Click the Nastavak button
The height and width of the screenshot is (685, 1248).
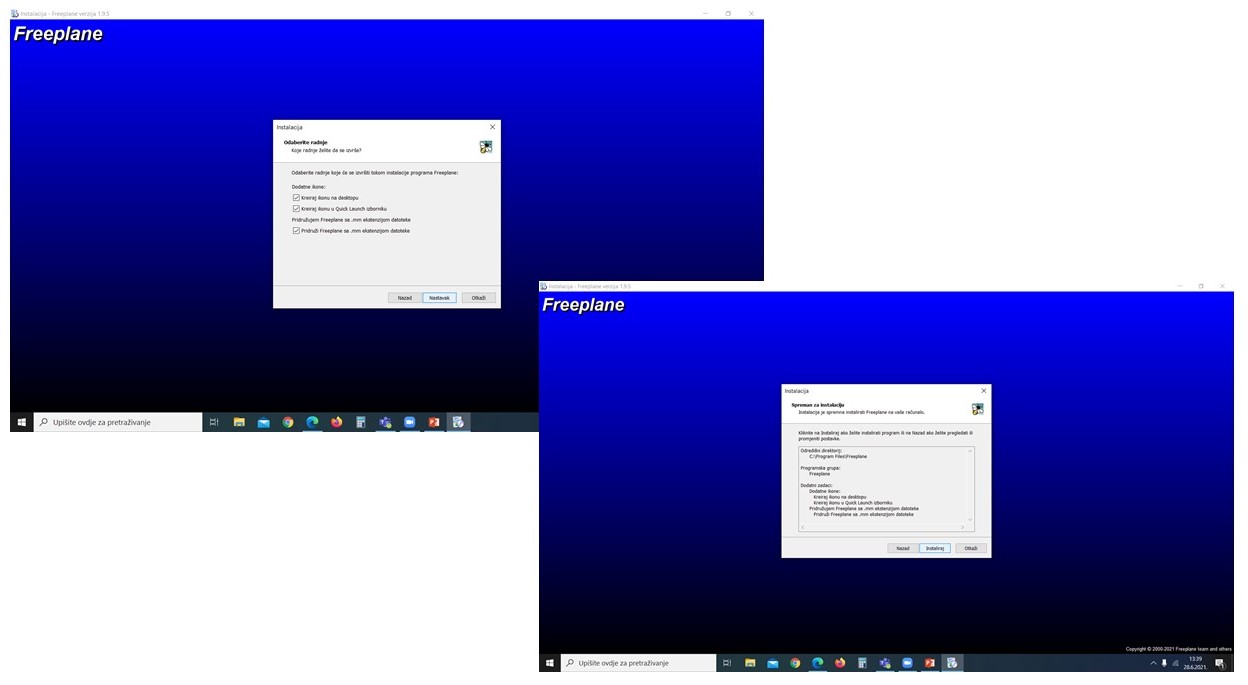tap(439, 298)
